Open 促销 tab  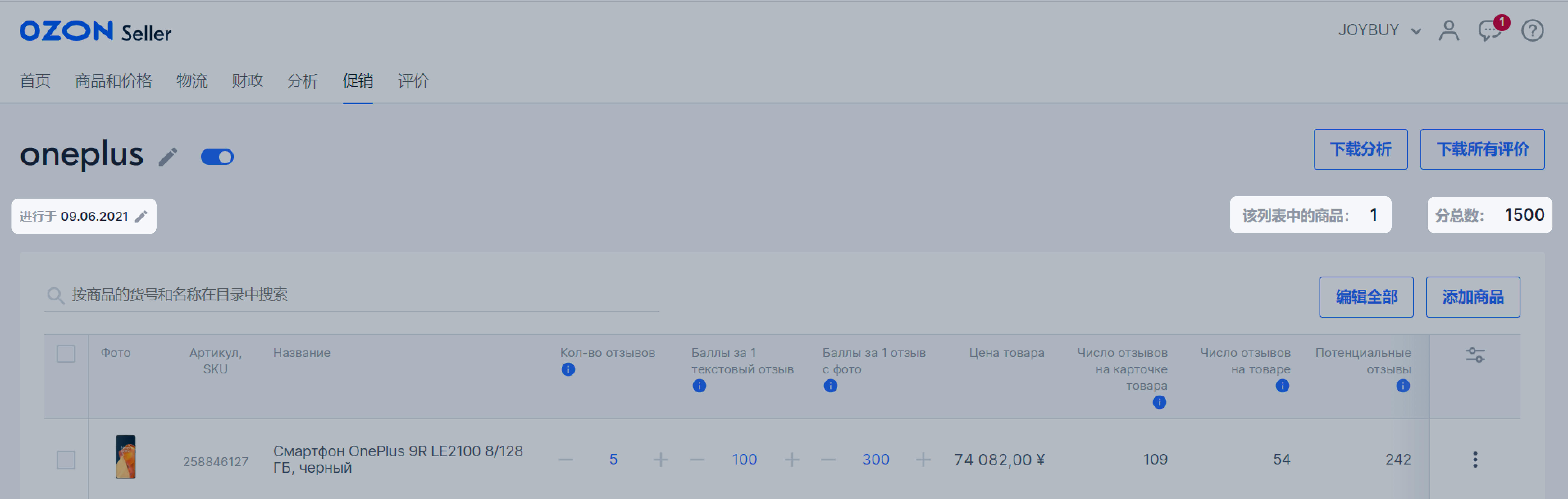click(358, 80)
